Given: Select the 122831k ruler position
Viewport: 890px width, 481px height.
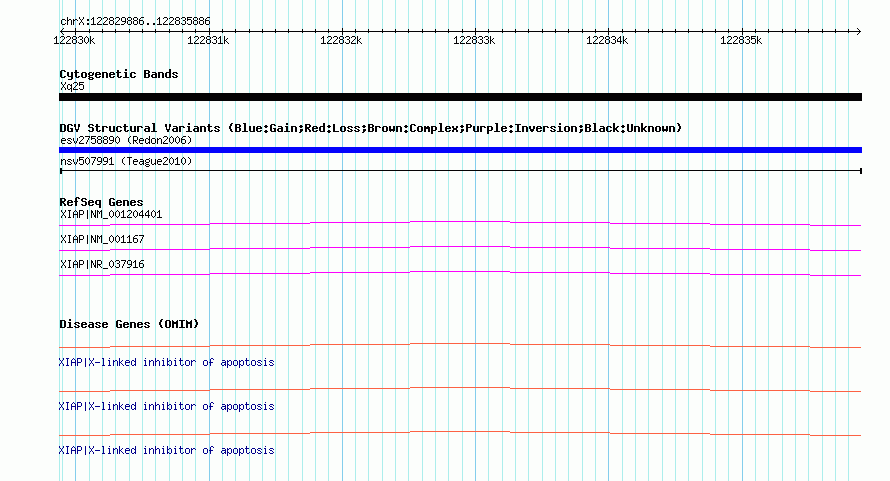Looking at the screenshot, I should coord(208,40).
